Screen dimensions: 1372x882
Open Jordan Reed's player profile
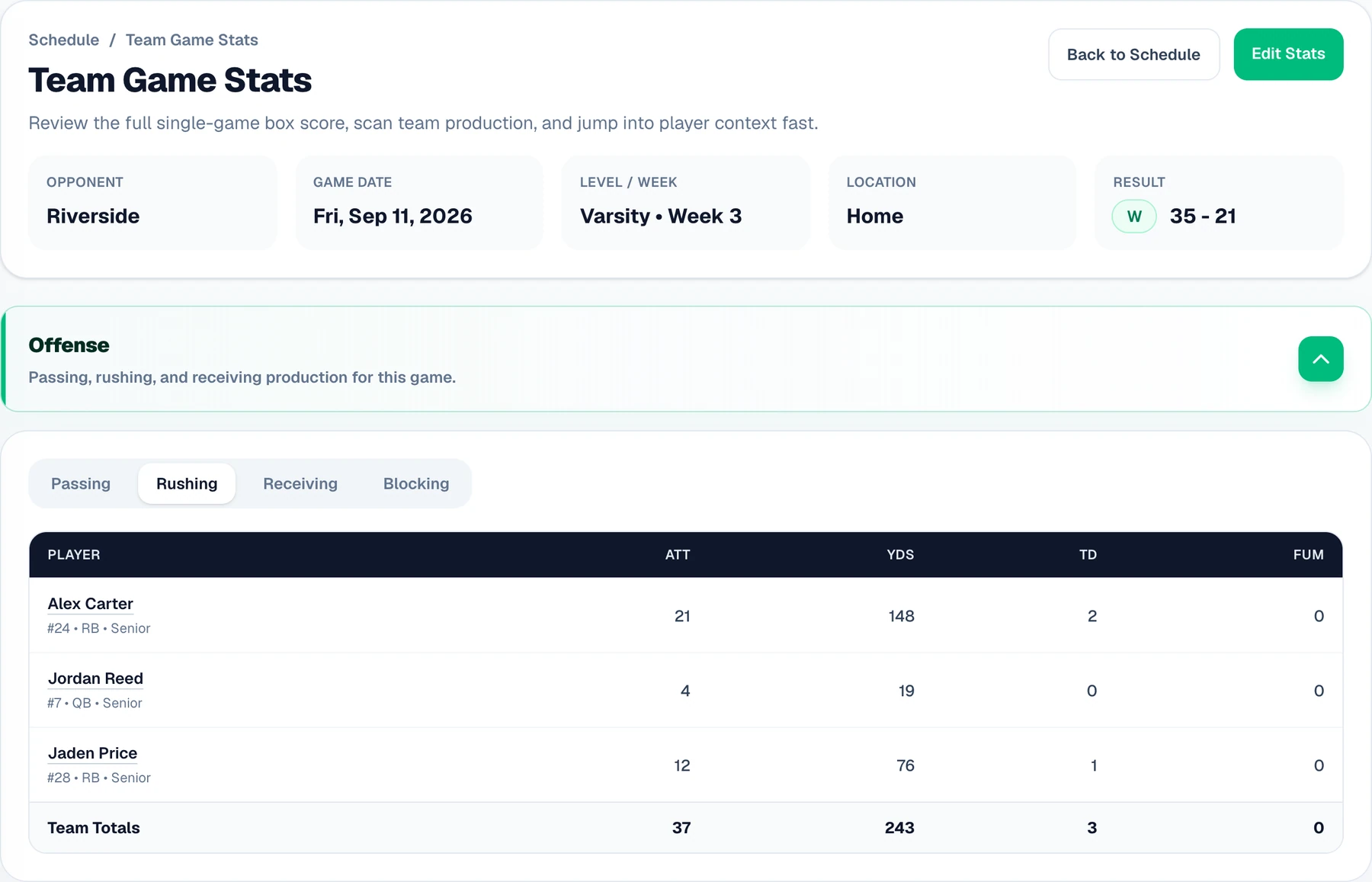(95, 678)
